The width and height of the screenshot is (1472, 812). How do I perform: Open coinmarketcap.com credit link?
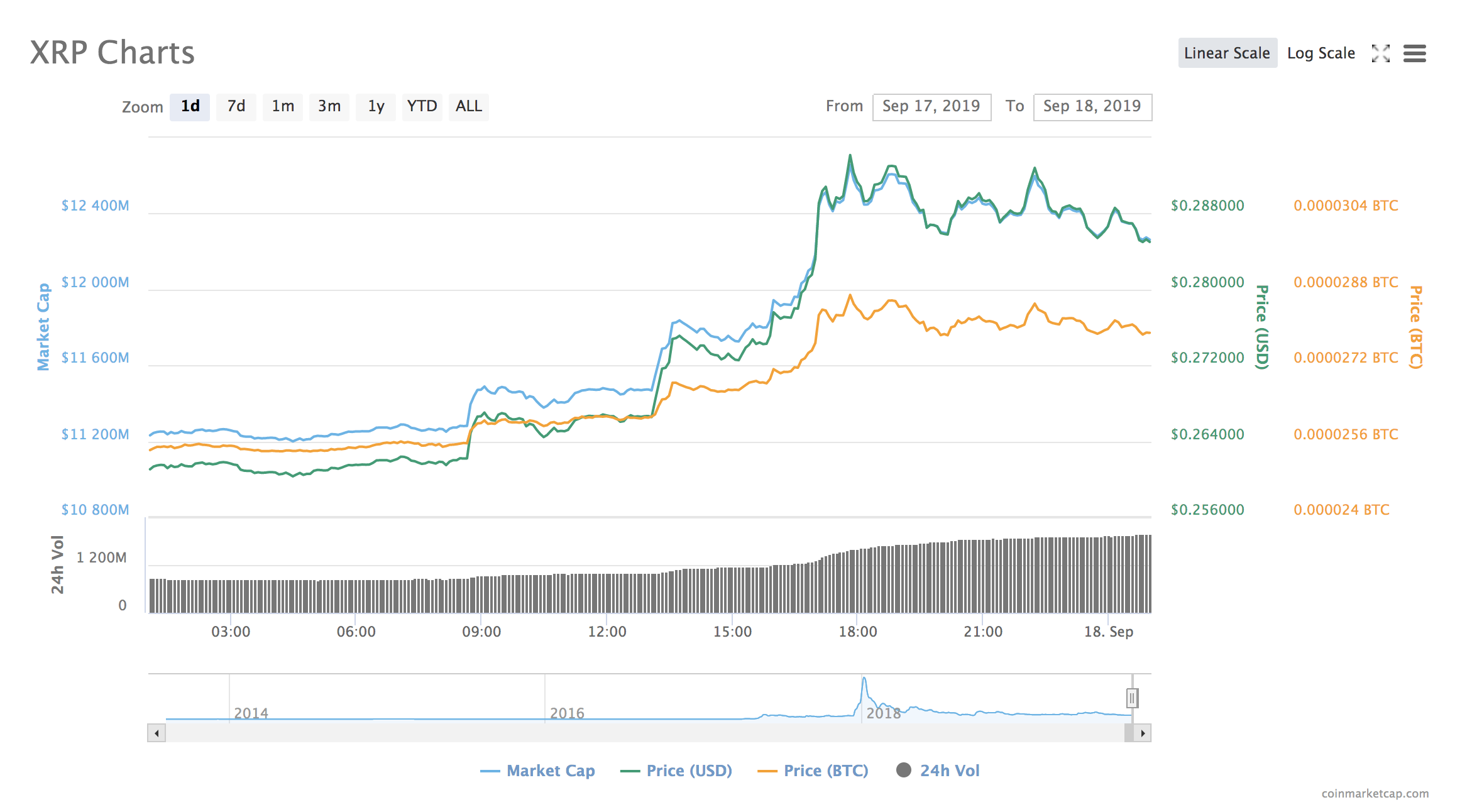point(1375,793)
